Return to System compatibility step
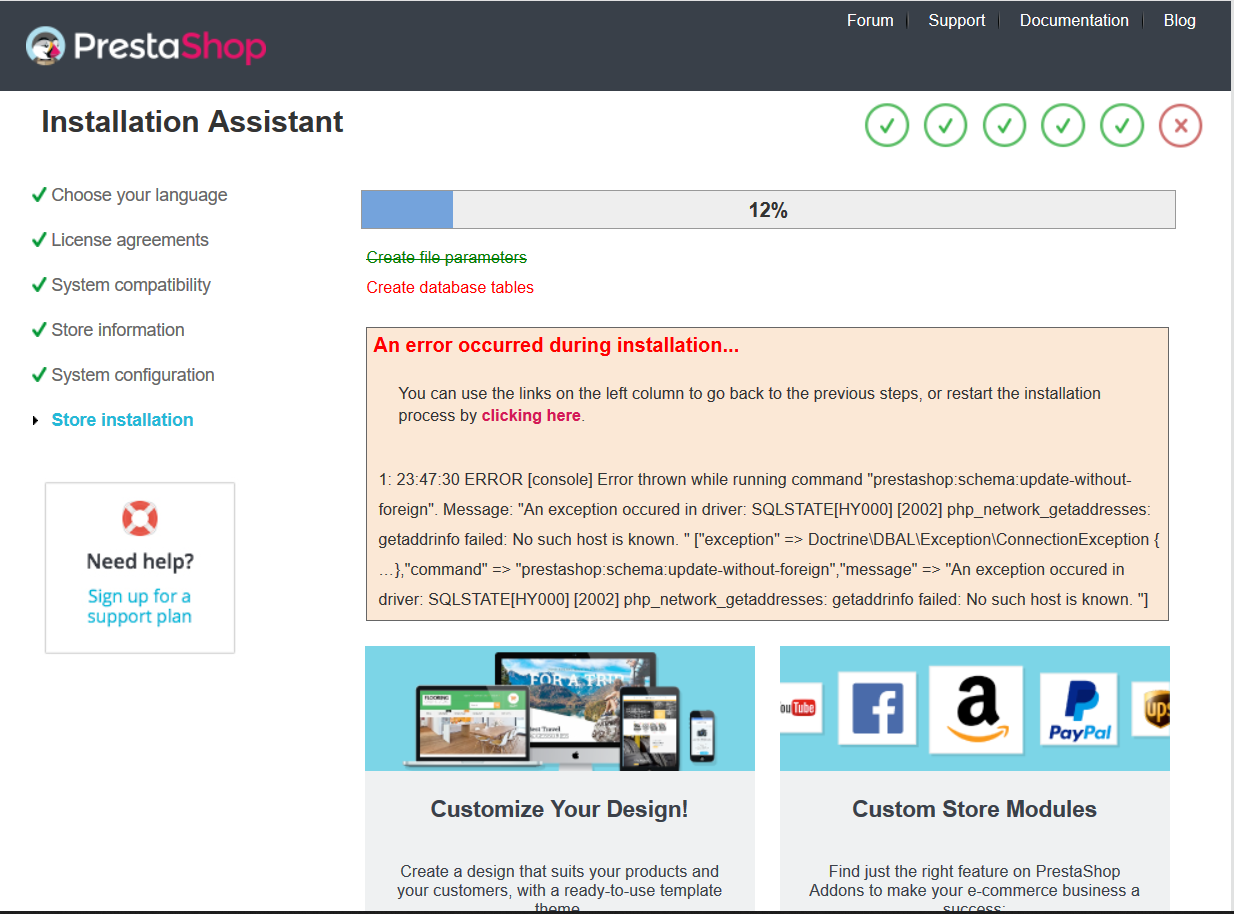The image size is (1234, 914). 131,285
